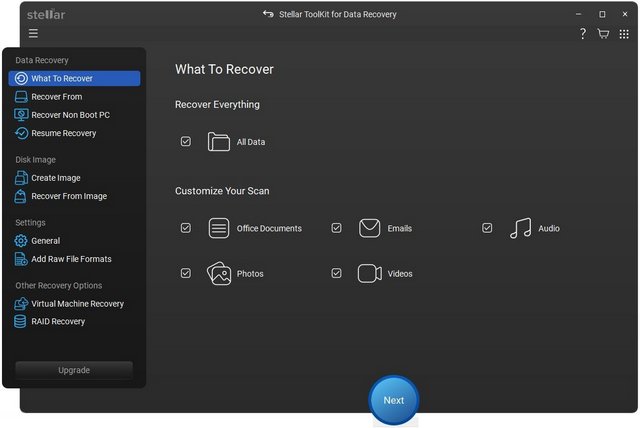Open the hamburger menu
This screenshot has width=640, height=428.
pos(33,33)
